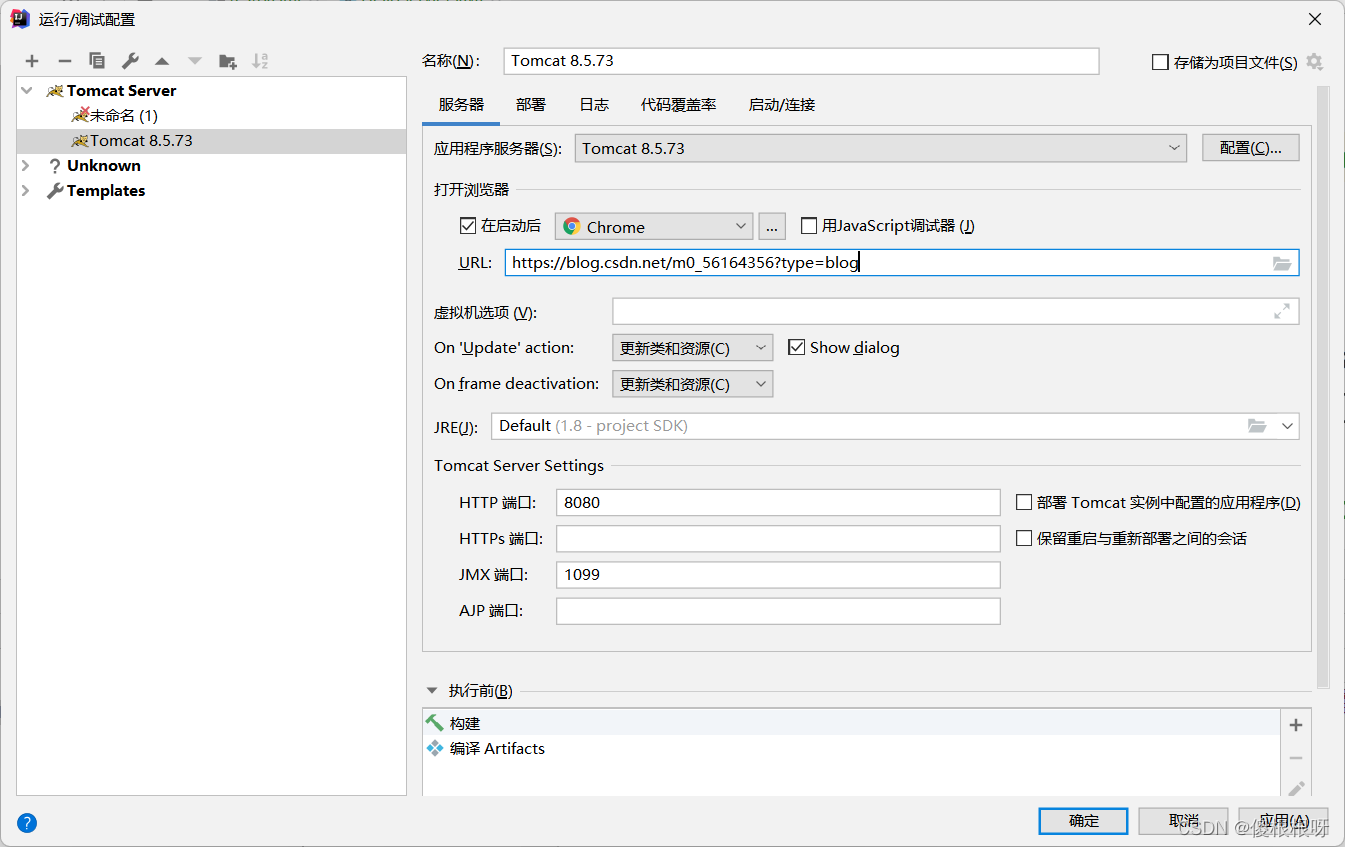Open help question mark icon
The width and height of the screenshot is (1345, 847).
tap(27, 824)
